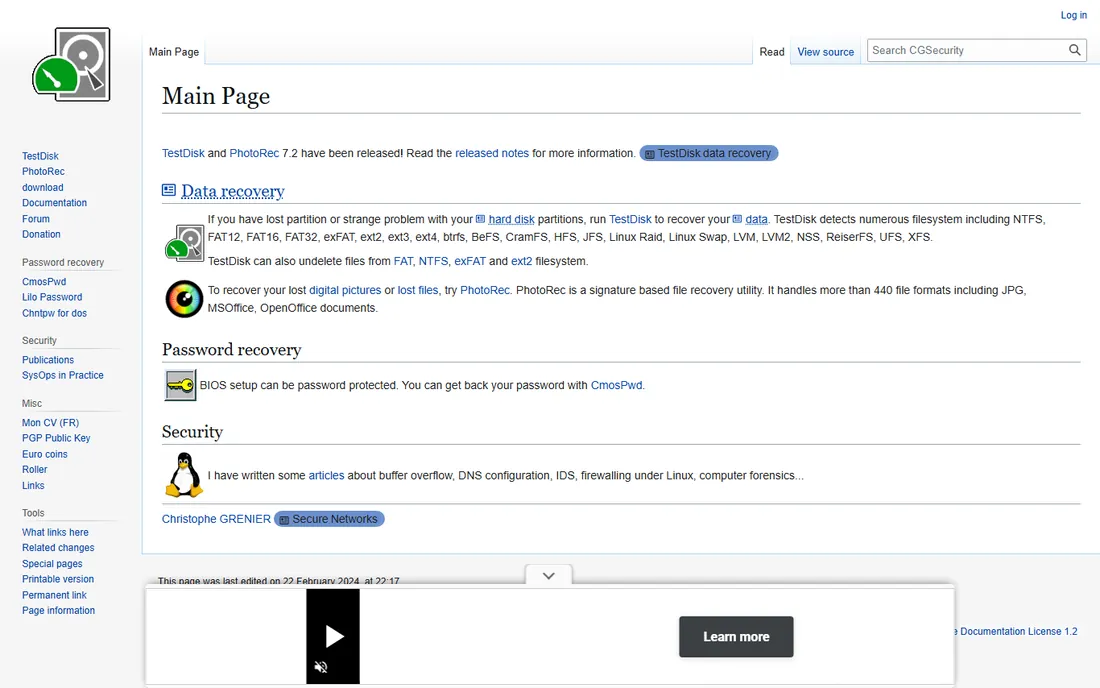Go to the download page
1100x688 pixels.
pos(42,187)
